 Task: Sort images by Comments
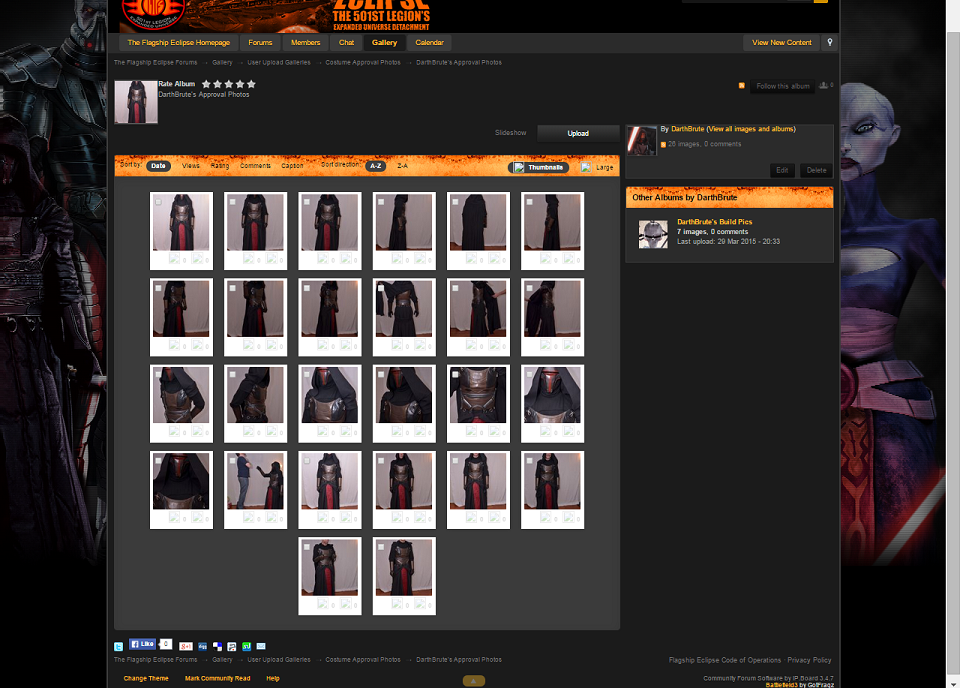255,166
